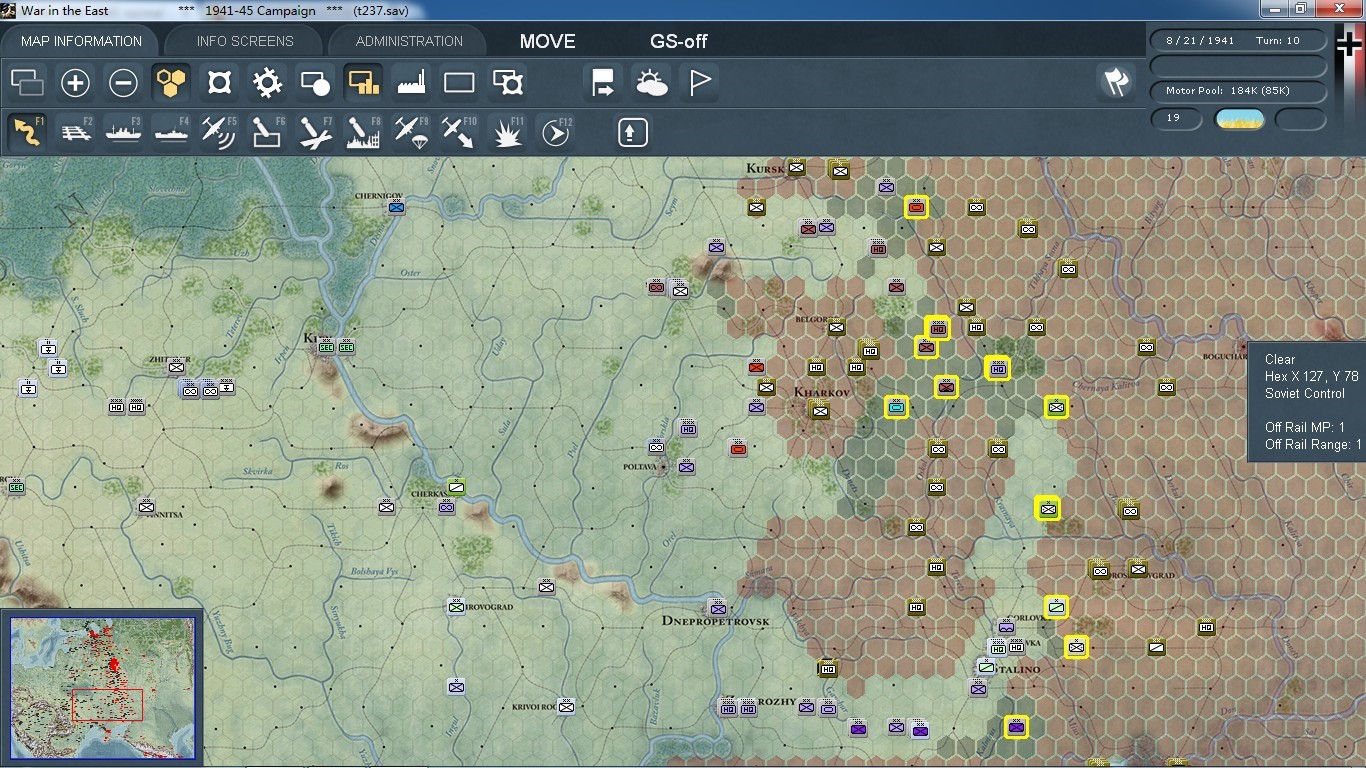Image resolution: width=1366 pixels, height=768 pixels.
Task: Click the field showing 19
Action: (x=1176, y=119)
